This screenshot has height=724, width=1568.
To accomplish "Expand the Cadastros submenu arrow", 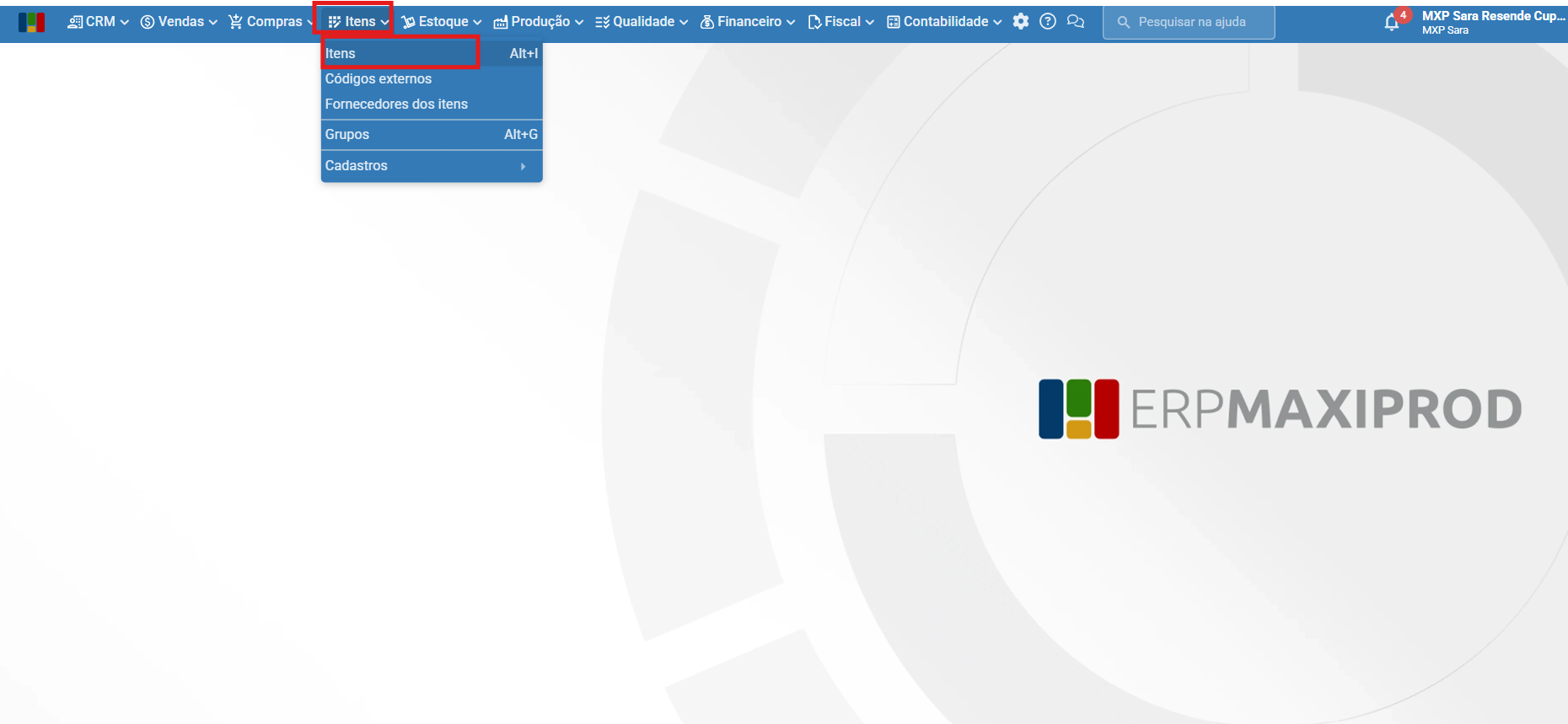I will click(x=524, y=166).
